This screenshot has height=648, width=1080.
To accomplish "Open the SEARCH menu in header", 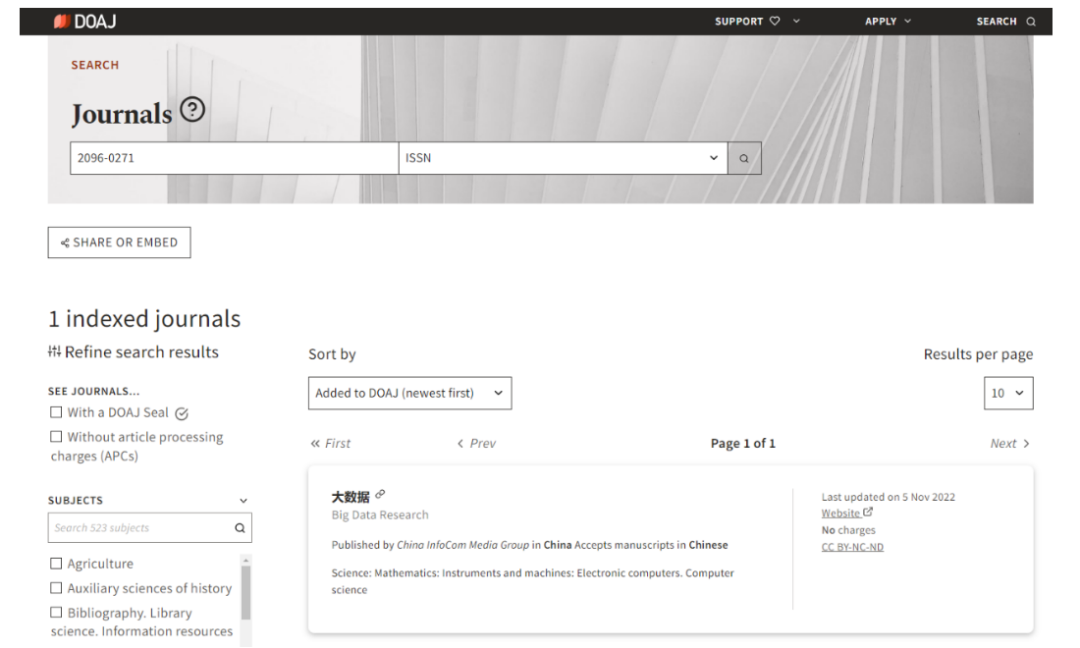I will click(x=1006, y=21).
